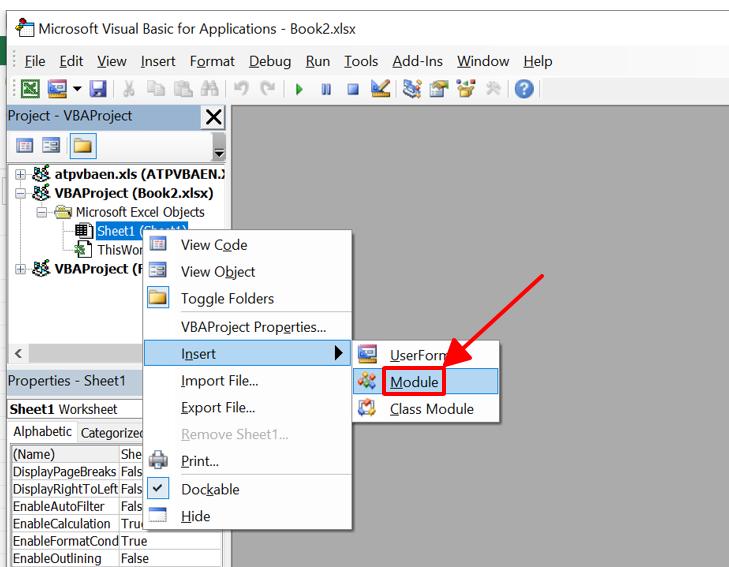
Task: Click the Find binoculars icon
Action: pyautogui.click(x=210, y=88)
